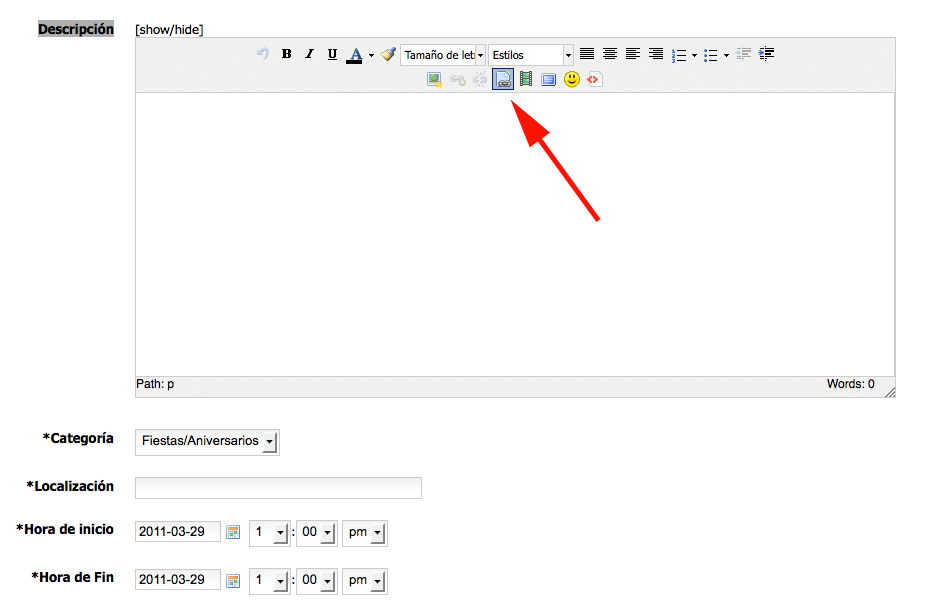Click inside the description text area

(515, 234)
